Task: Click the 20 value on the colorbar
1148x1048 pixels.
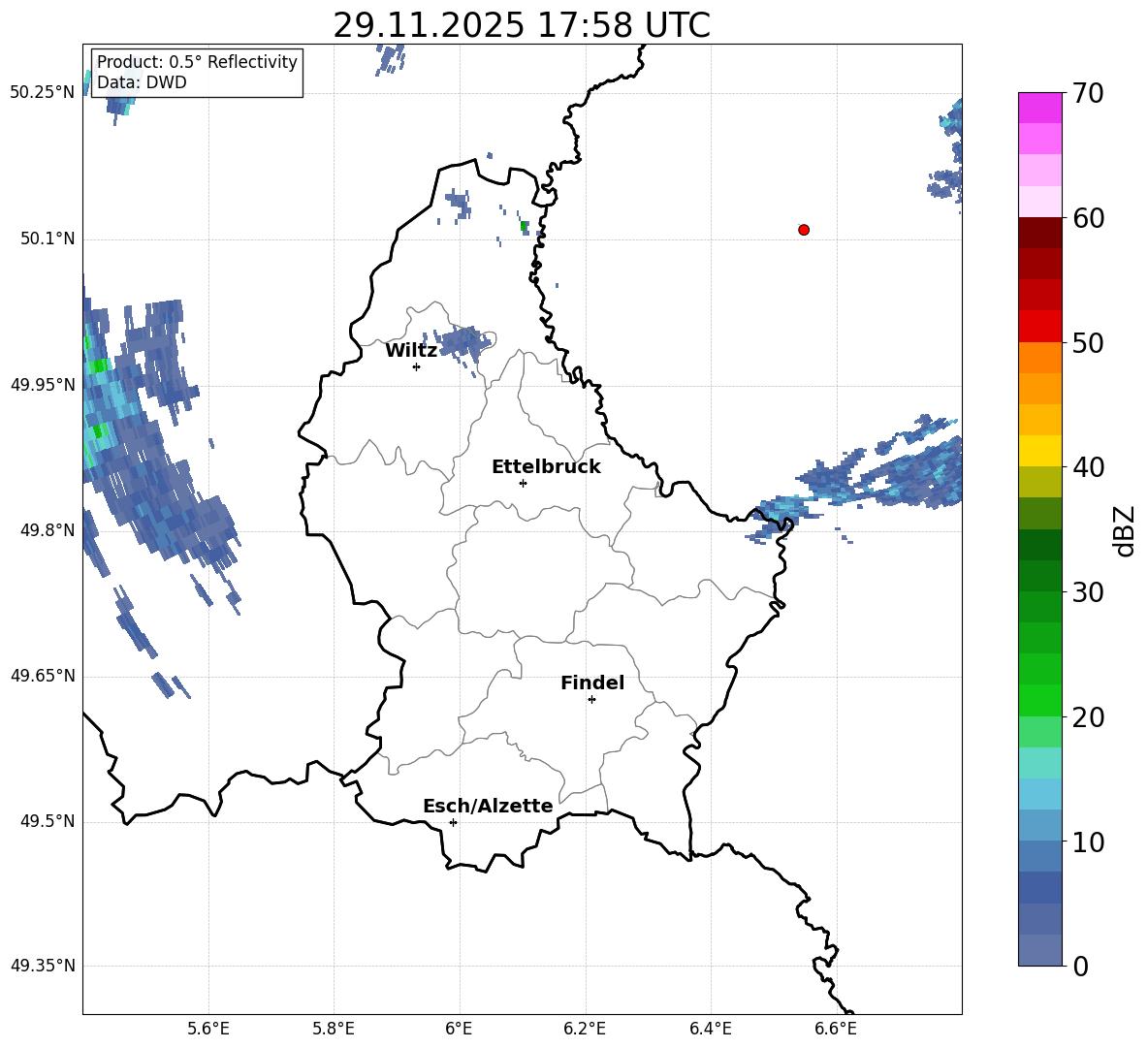Action: coord(1088,717)
